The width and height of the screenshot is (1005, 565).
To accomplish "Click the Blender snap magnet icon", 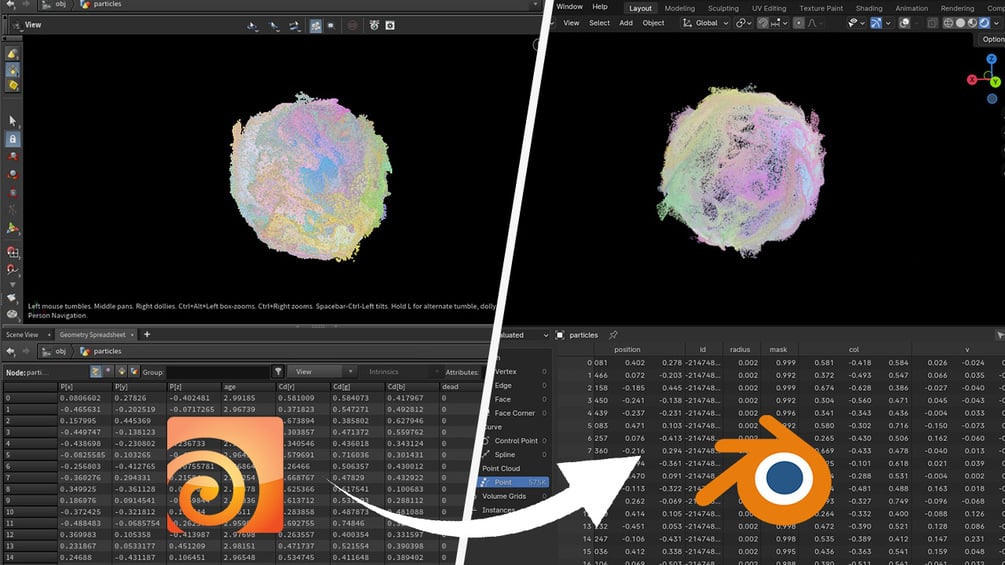I will click(763, 23).
